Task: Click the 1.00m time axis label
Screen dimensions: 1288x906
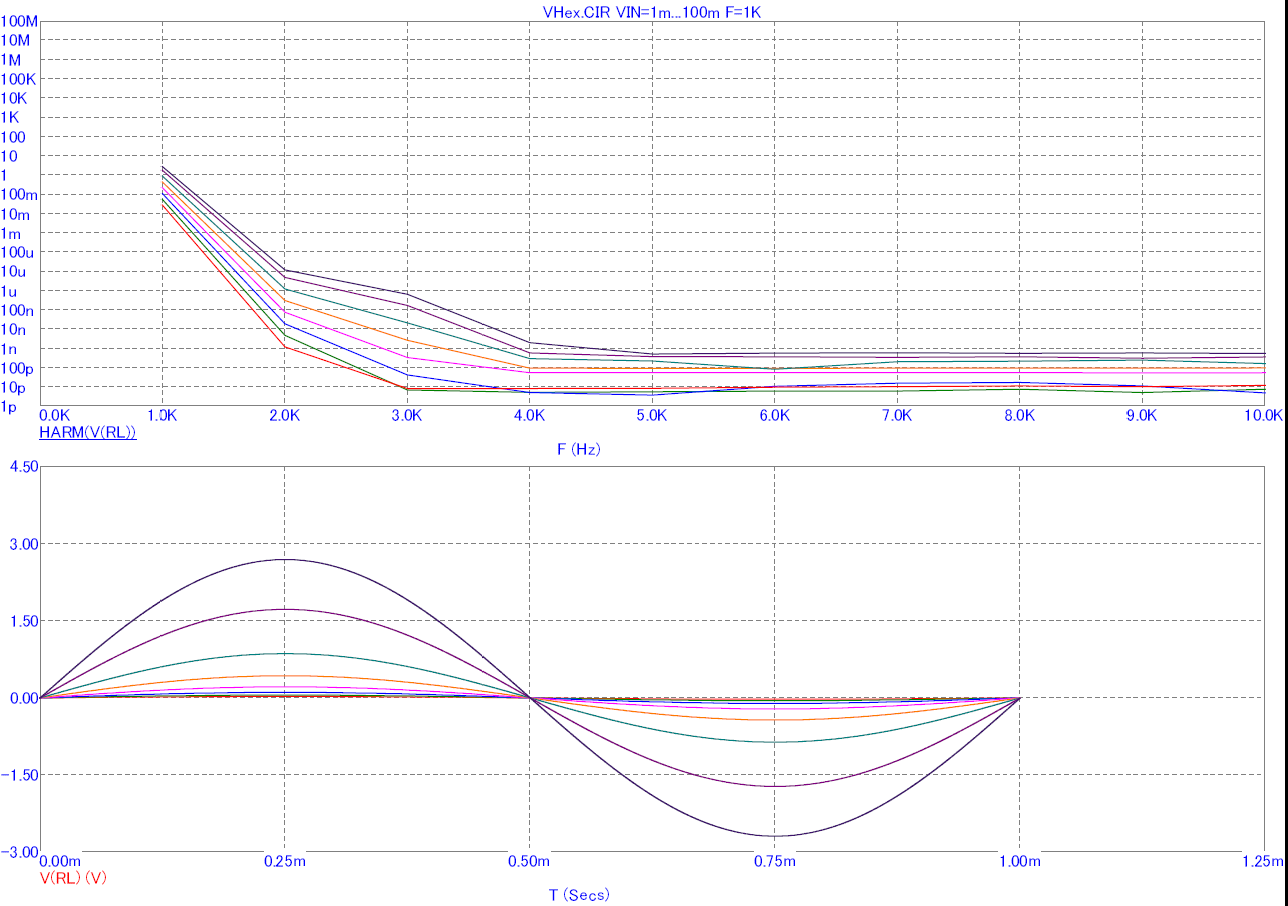Action: (1020, 860)
